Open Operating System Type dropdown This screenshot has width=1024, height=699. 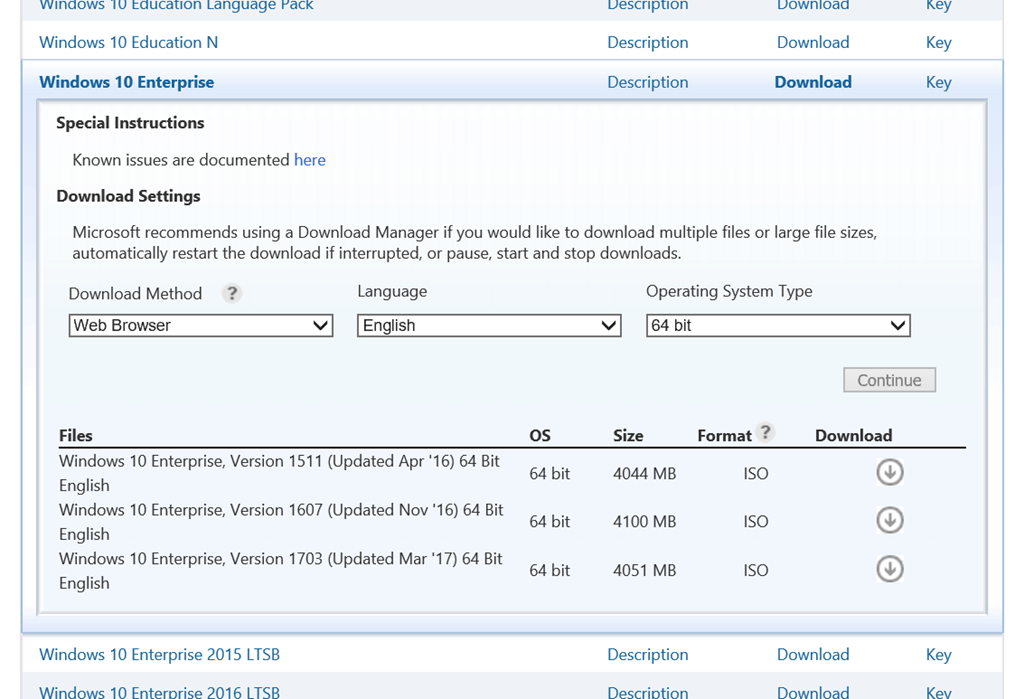click(778, 326)
